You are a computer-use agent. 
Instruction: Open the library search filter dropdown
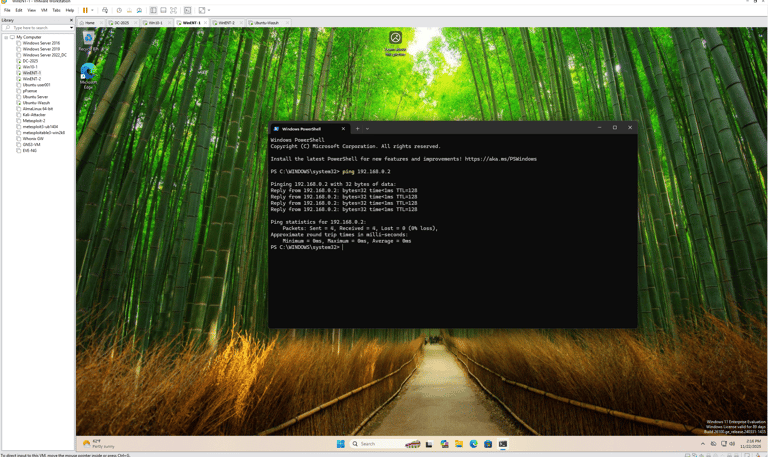pos(72,28)
